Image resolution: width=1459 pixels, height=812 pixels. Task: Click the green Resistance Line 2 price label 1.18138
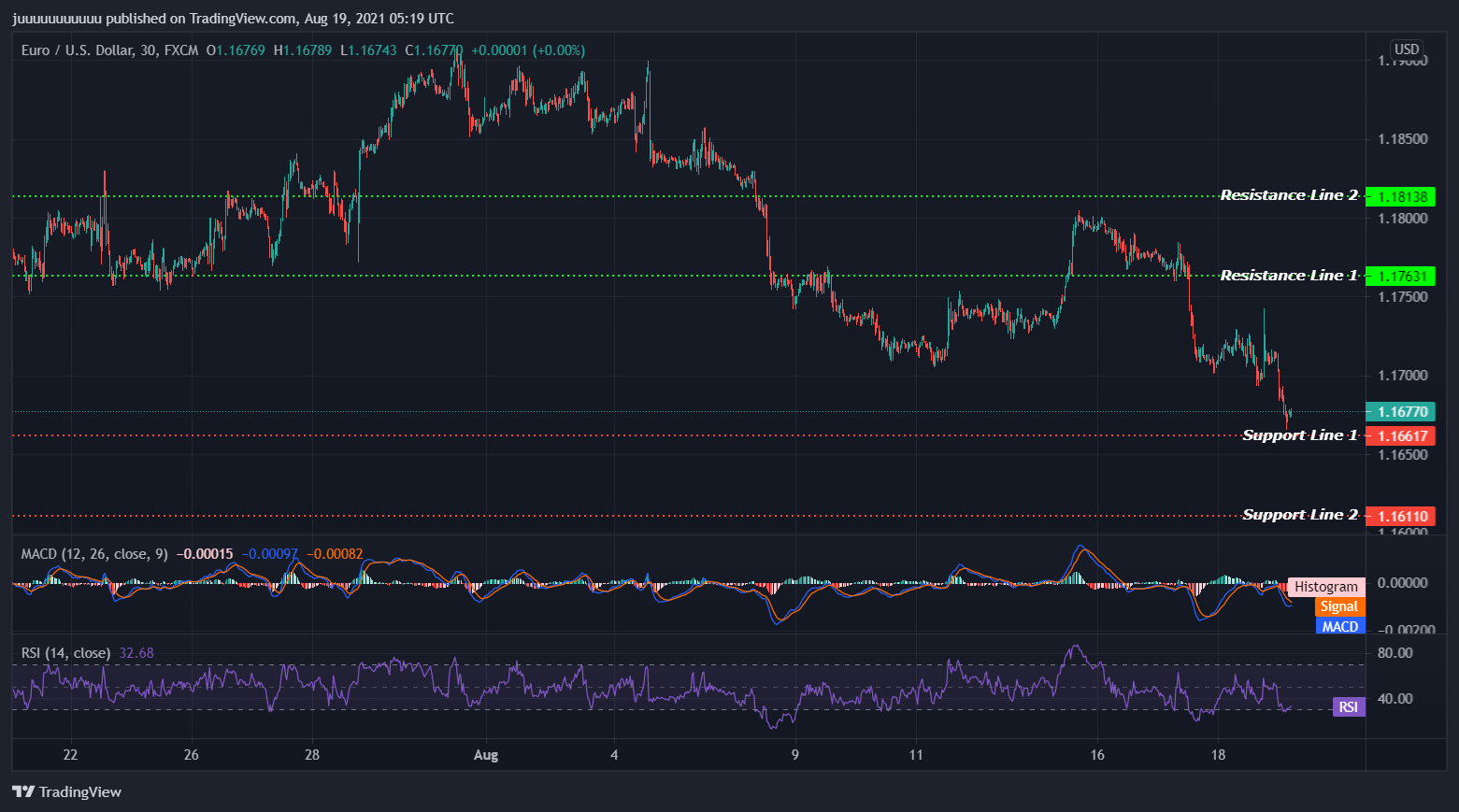coord(1404,196)
